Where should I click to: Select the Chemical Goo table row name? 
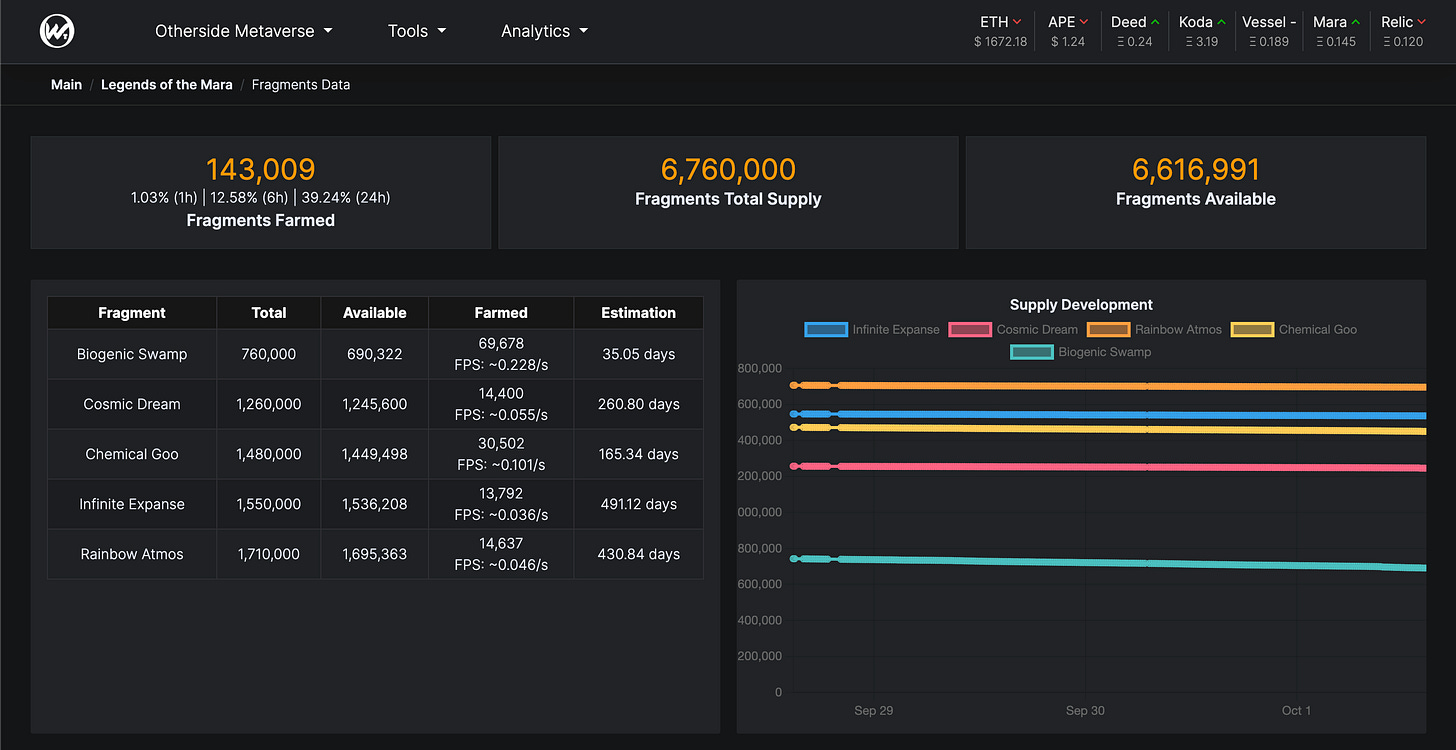tap(132, 454)
